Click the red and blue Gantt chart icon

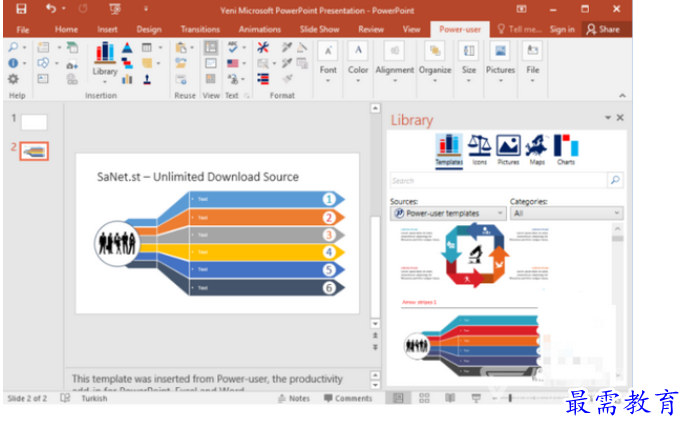tap(127, 63)
